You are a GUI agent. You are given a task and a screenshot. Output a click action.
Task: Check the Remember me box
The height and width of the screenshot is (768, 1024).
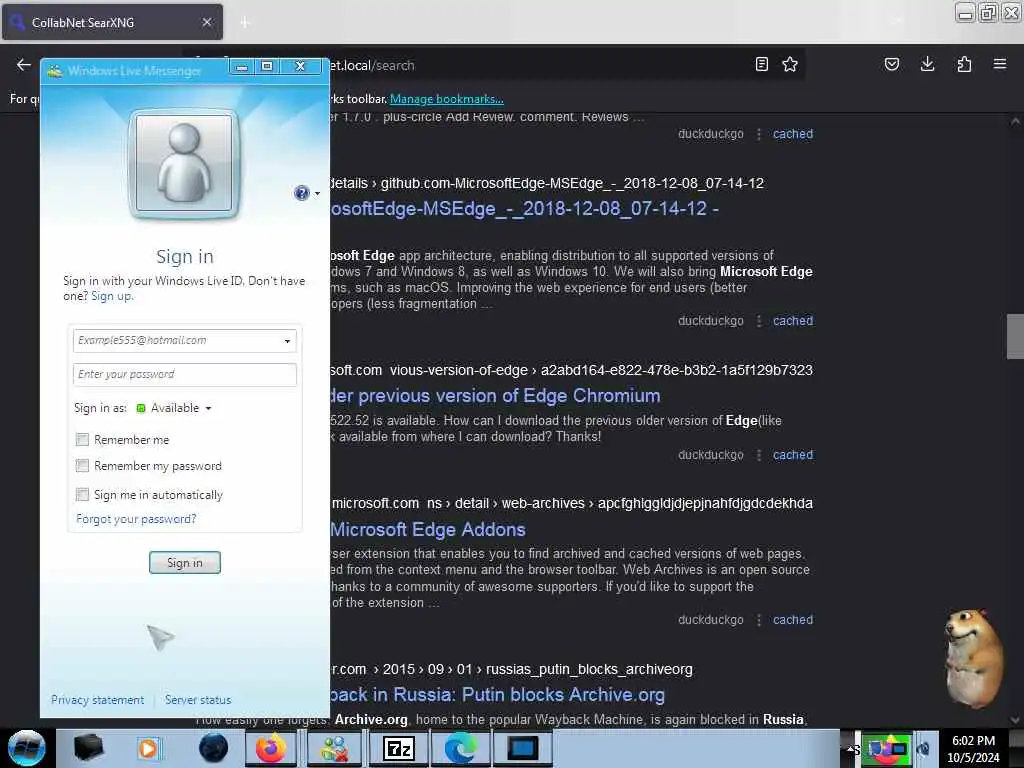(82, 440)
